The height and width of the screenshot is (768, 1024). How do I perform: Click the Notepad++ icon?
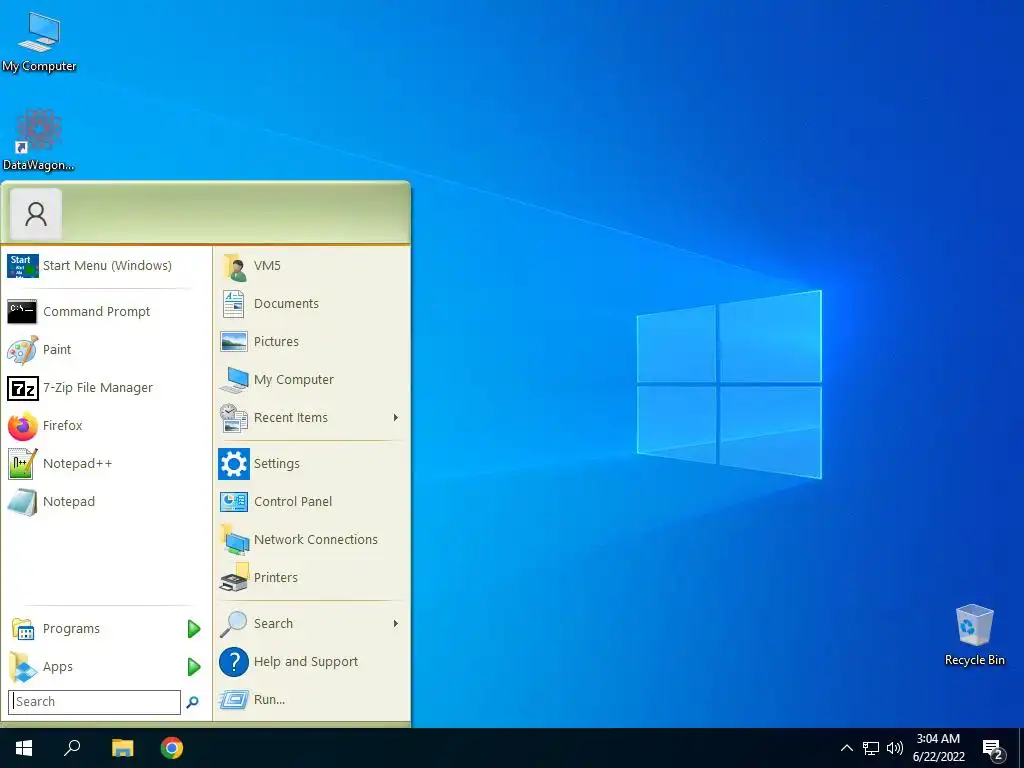[23, 464]
